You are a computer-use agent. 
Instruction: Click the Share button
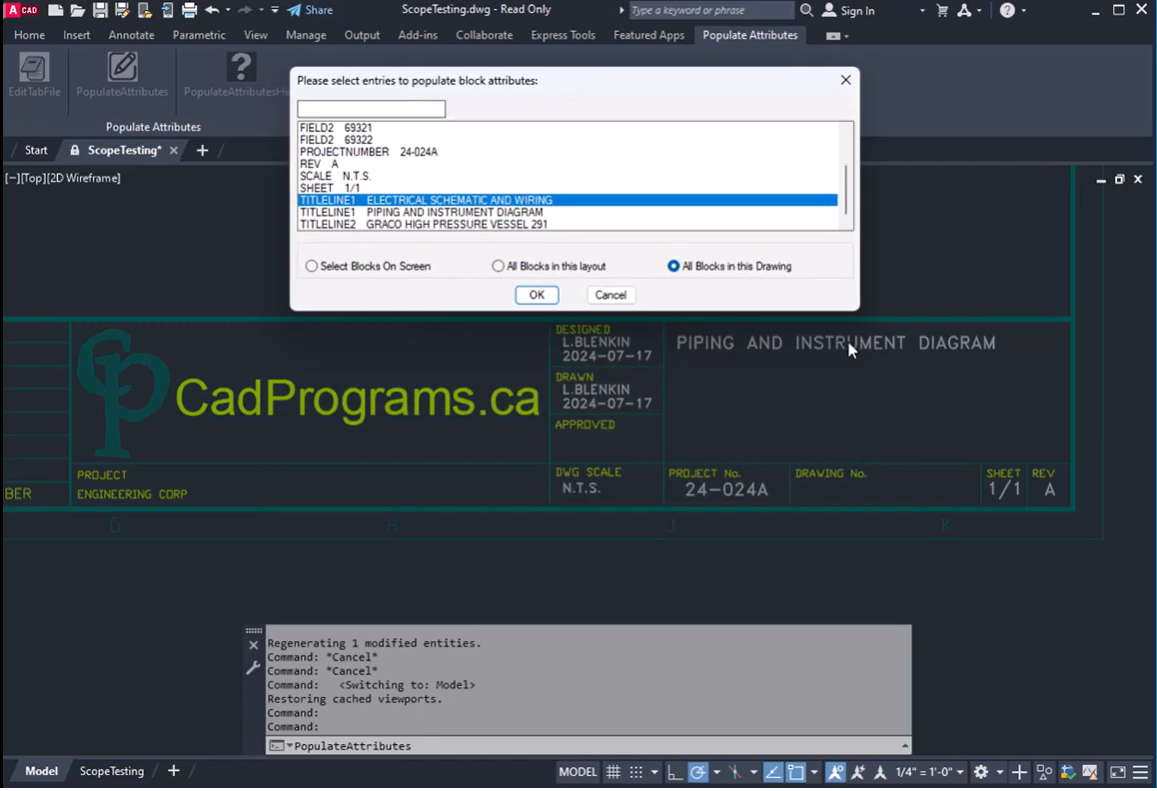click(x=310, y=10)
